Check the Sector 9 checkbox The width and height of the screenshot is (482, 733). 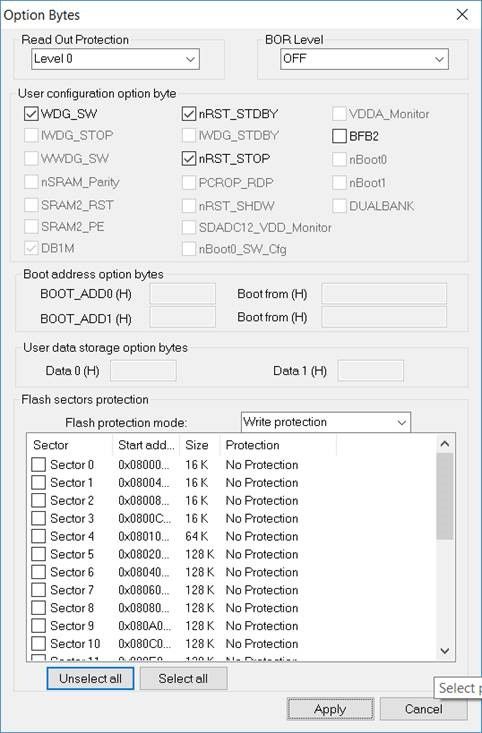[x=38, y=625]
